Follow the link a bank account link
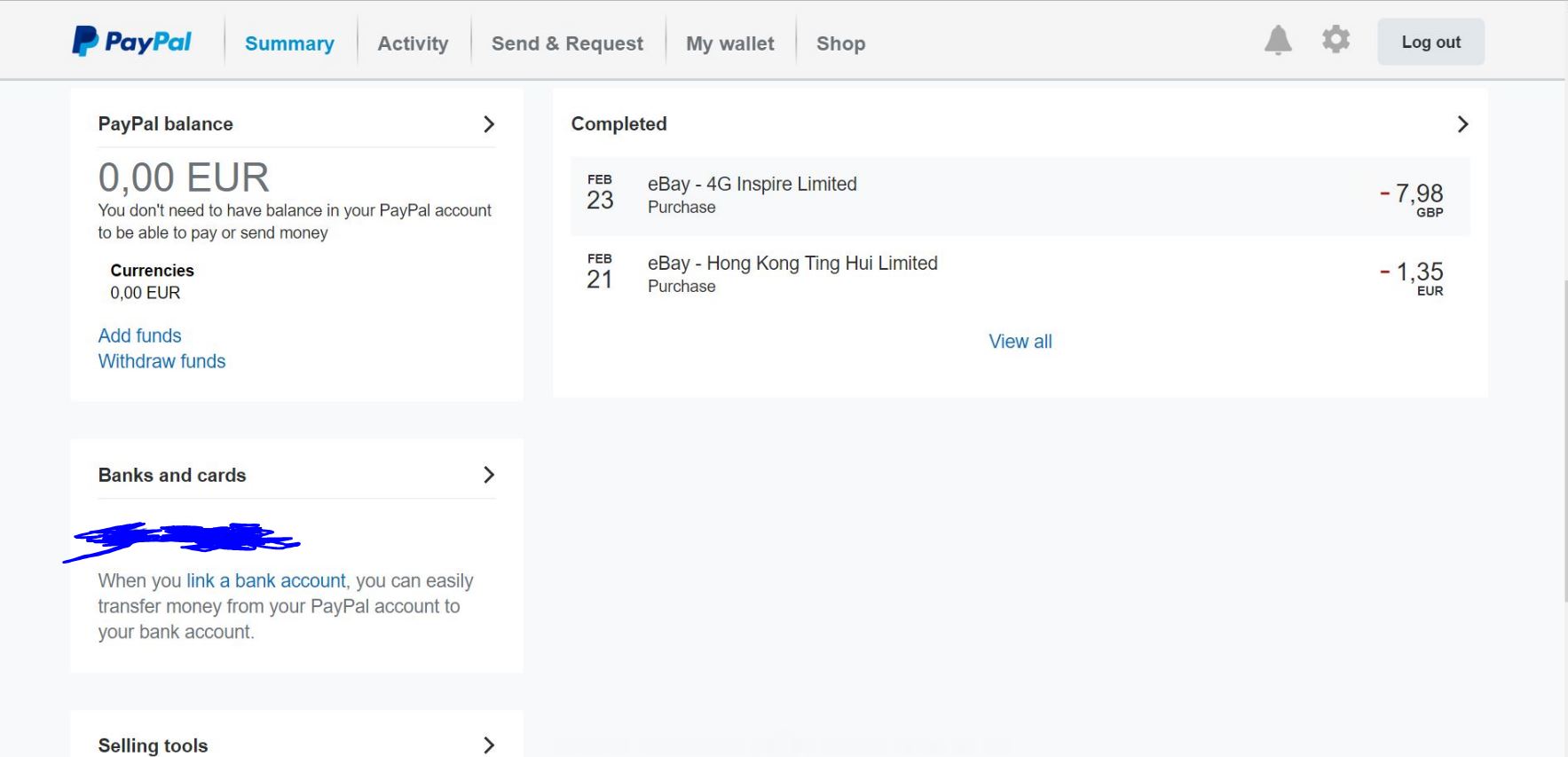Screen dimensions: 1568x757 click(265, 580)
